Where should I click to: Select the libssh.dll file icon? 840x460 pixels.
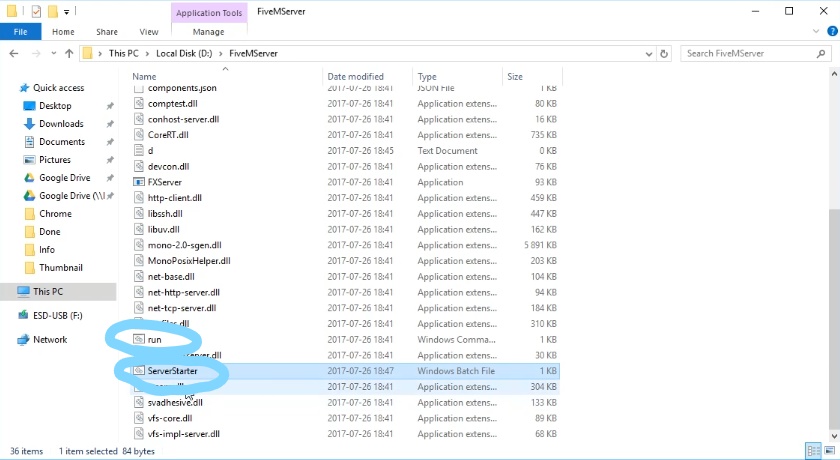[139, 214]
